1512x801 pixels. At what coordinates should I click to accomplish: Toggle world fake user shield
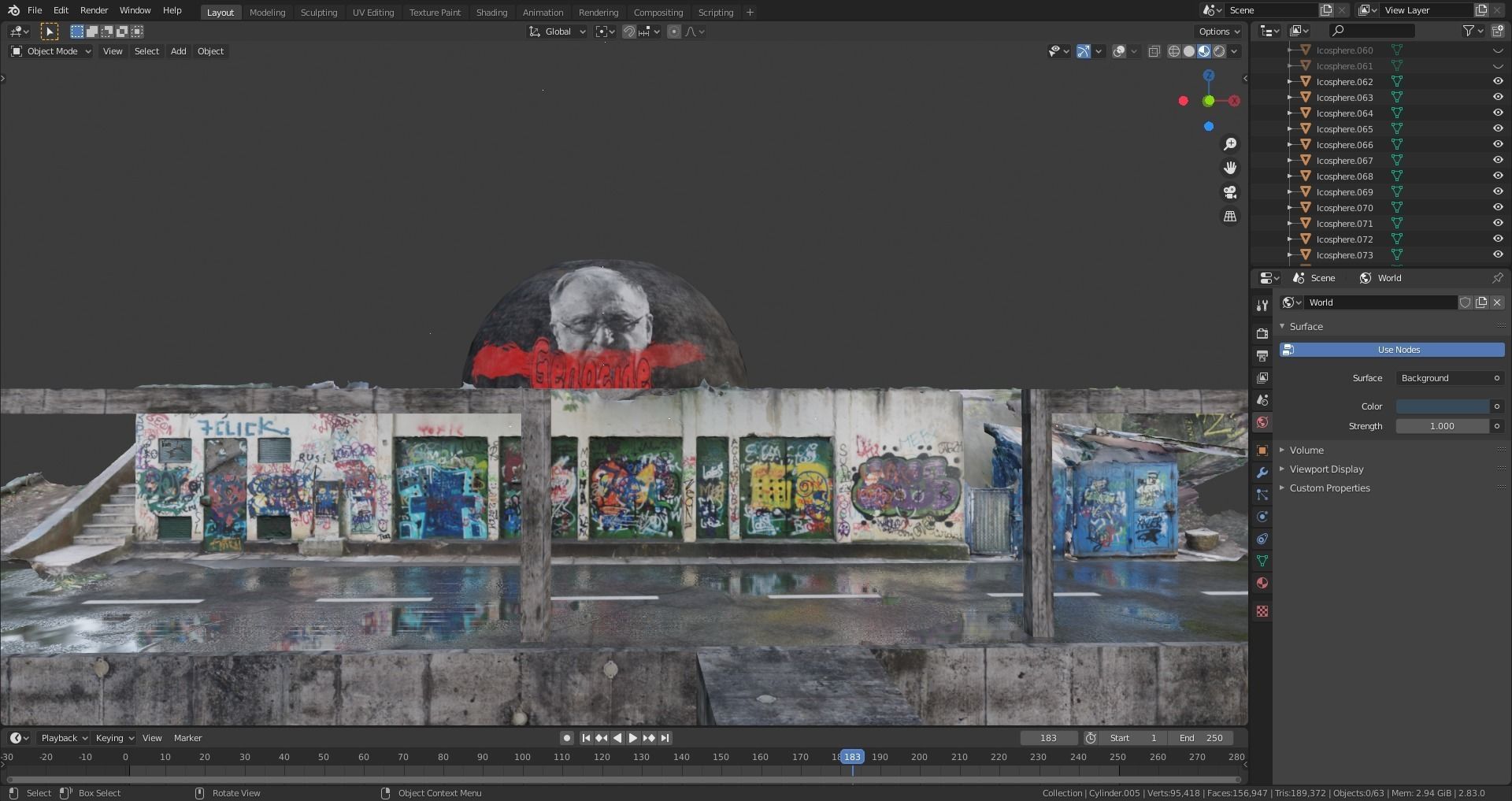pyautogui.click(x=1465, y=302)
